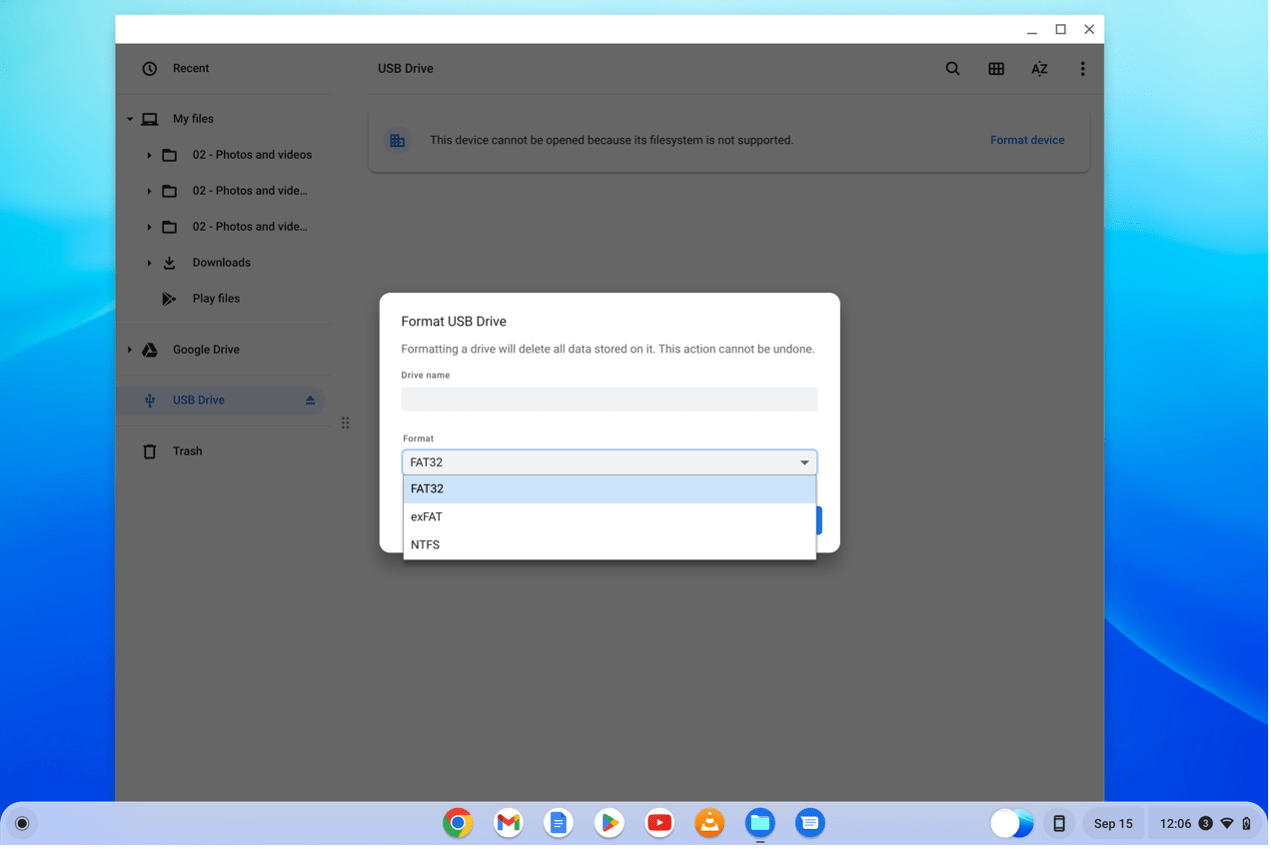Open the launcher circle button
The image size is (1271, 849).
pos(22,824)
